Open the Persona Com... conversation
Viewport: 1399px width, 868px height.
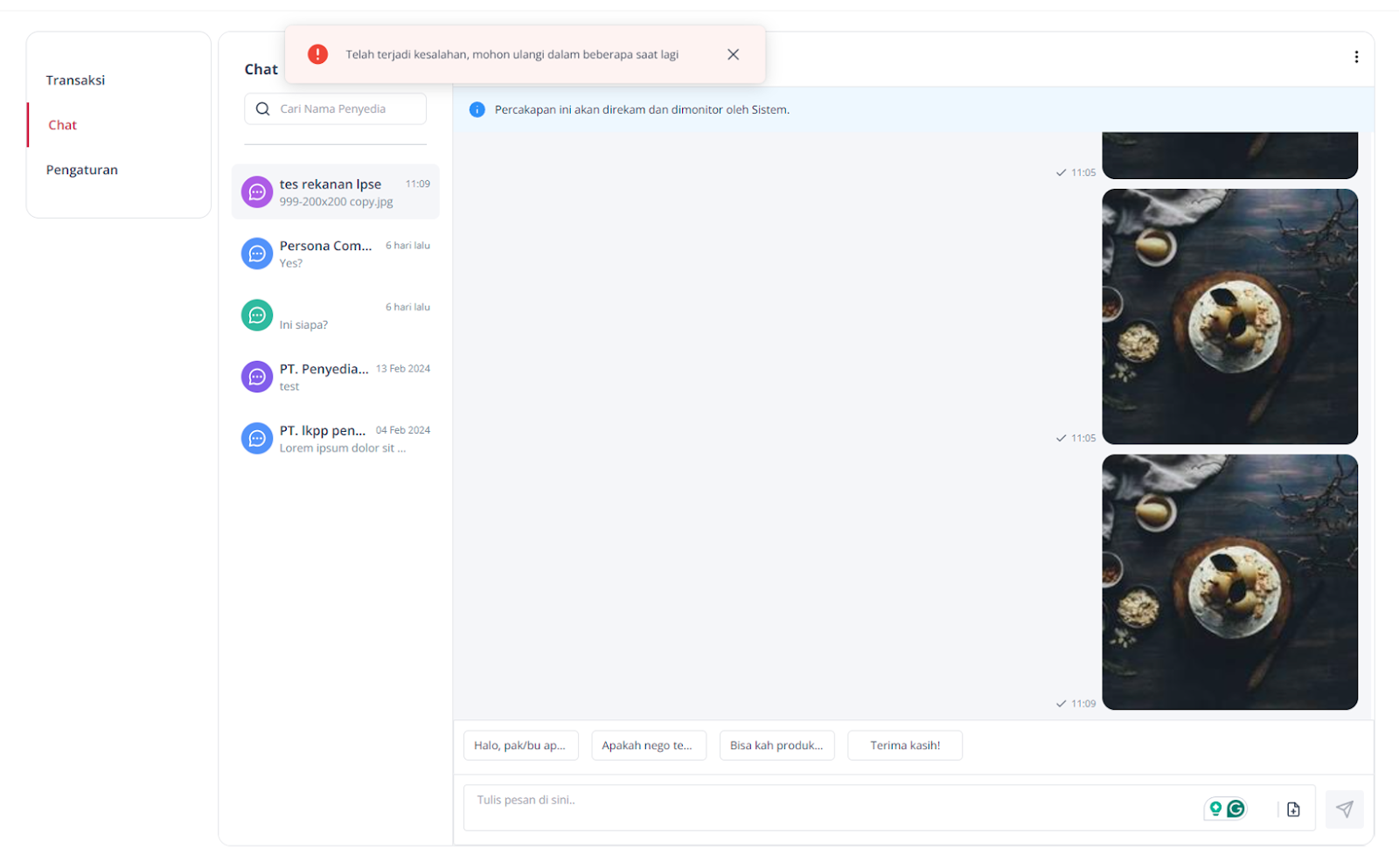click(x=336, y=253)
